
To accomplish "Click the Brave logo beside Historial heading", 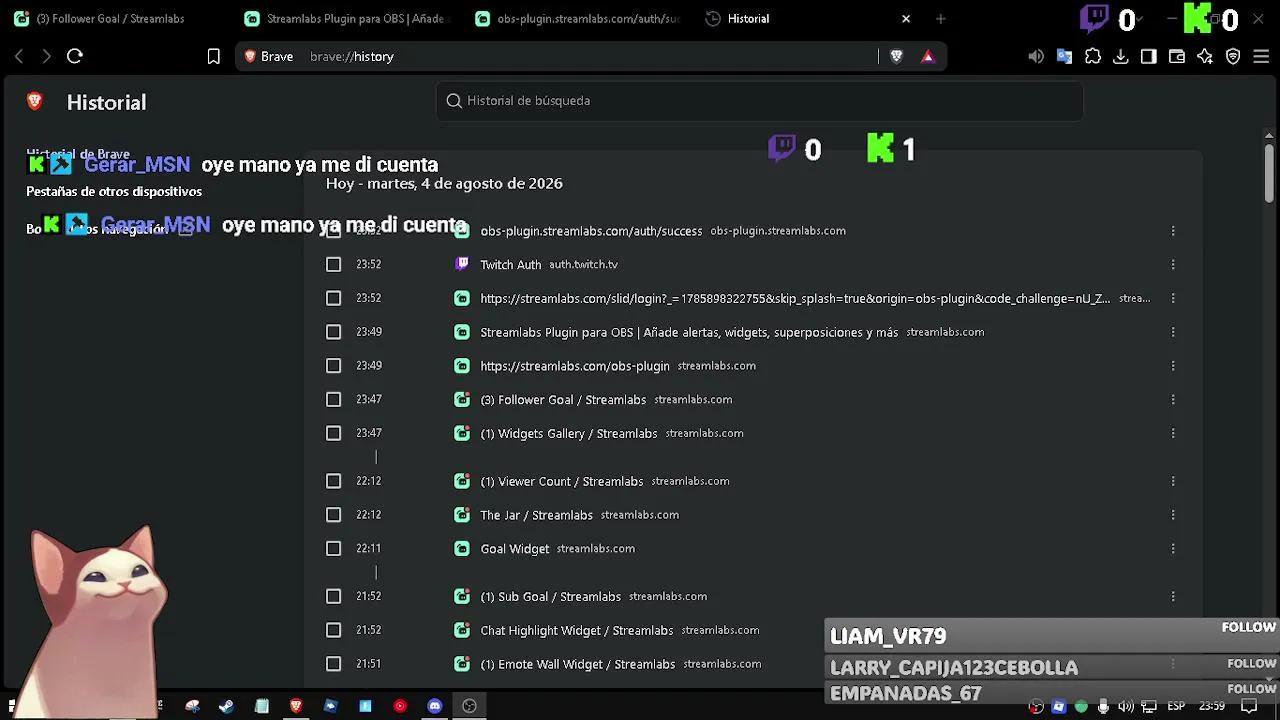I will [x=35, y=102].
